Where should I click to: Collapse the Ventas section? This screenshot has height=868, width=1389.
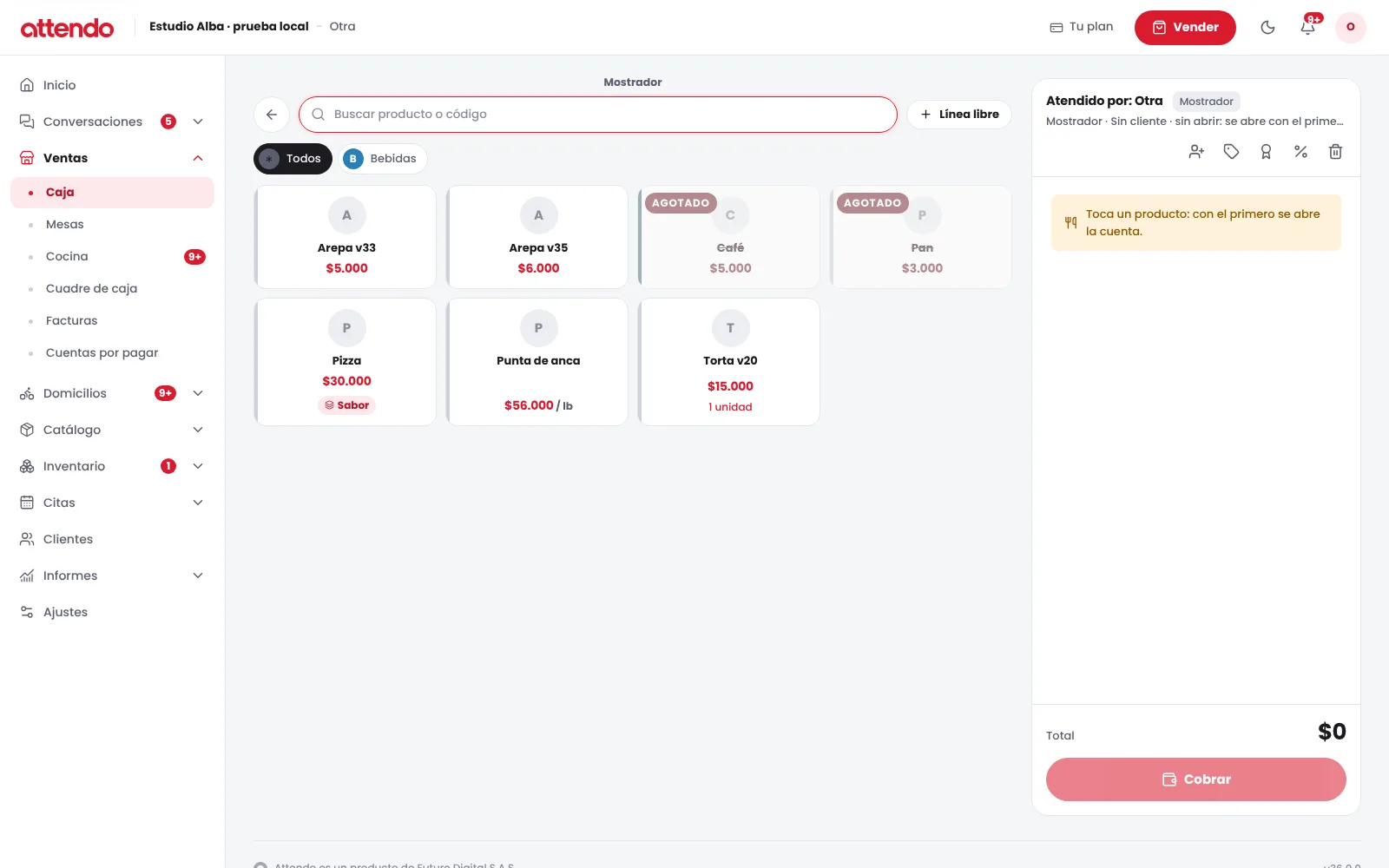pyautogui.click(x=198, y=158)
